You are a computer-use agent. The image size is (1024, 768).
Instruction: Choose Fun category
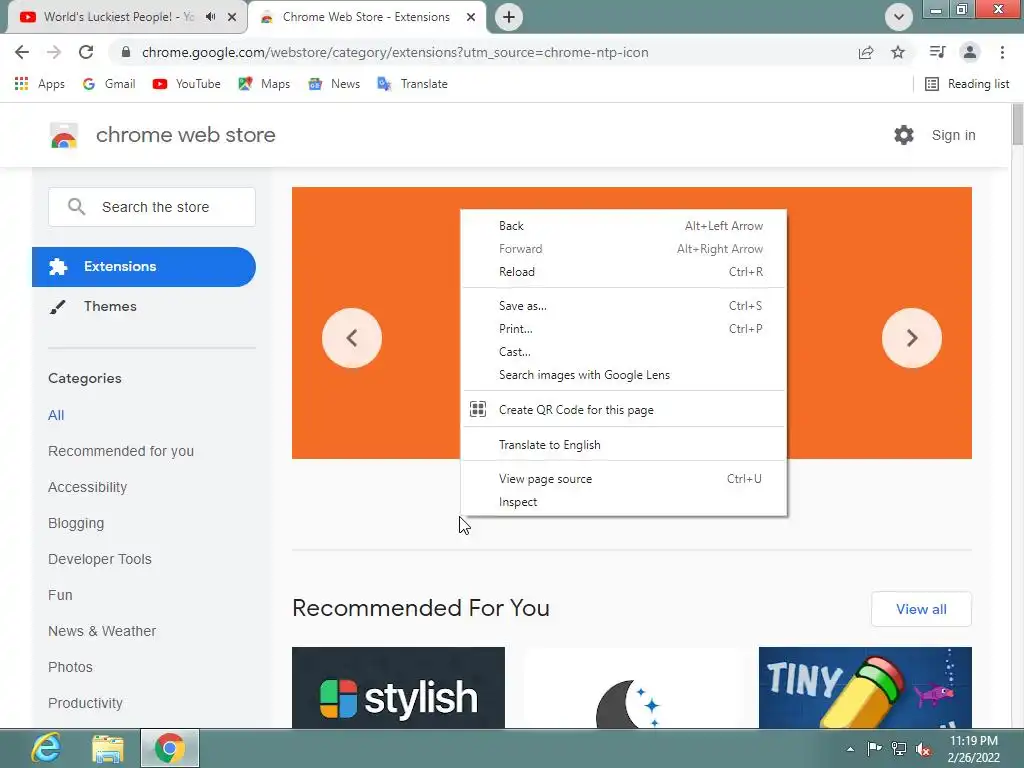click(x=60, y=595)
